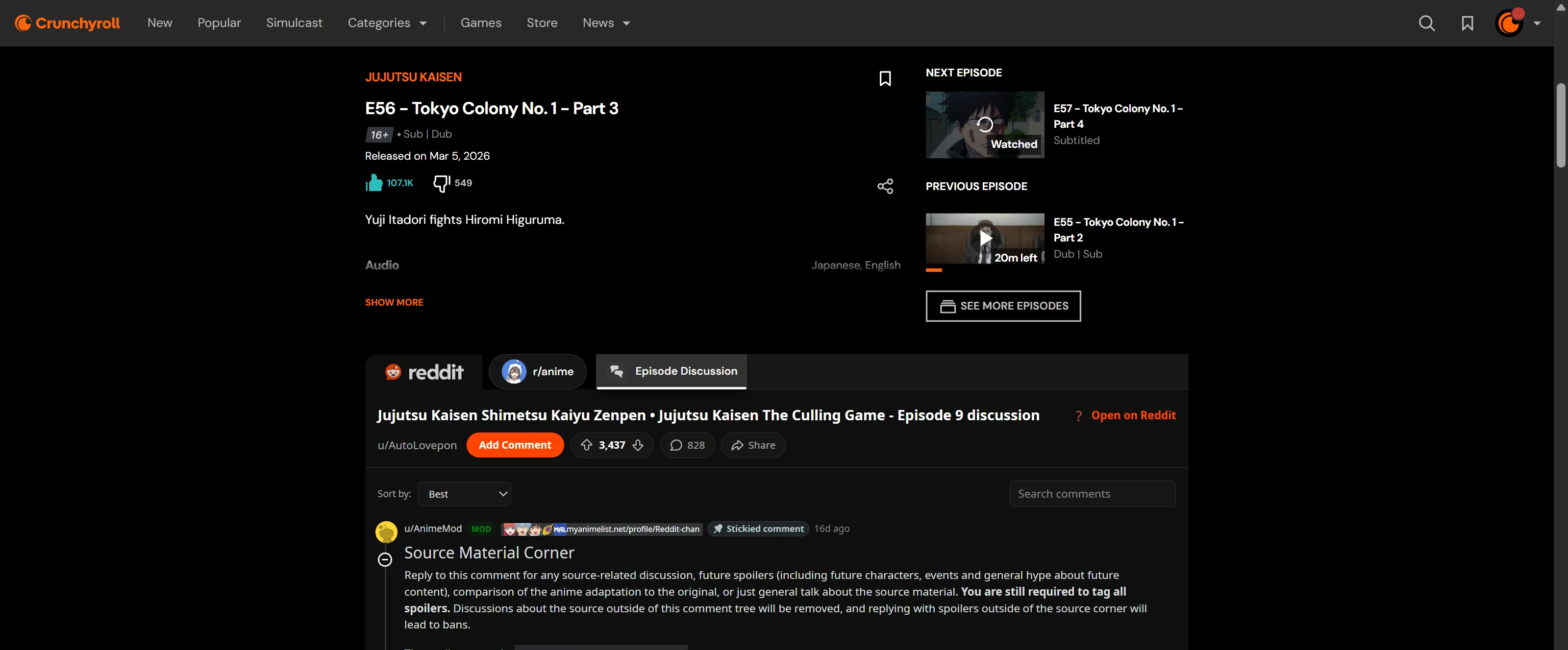Open E55 Tokyo Colony Part 2 title
Image resolution: width=1568 pixels, height=650 pixels.
tap(1118, 230)
